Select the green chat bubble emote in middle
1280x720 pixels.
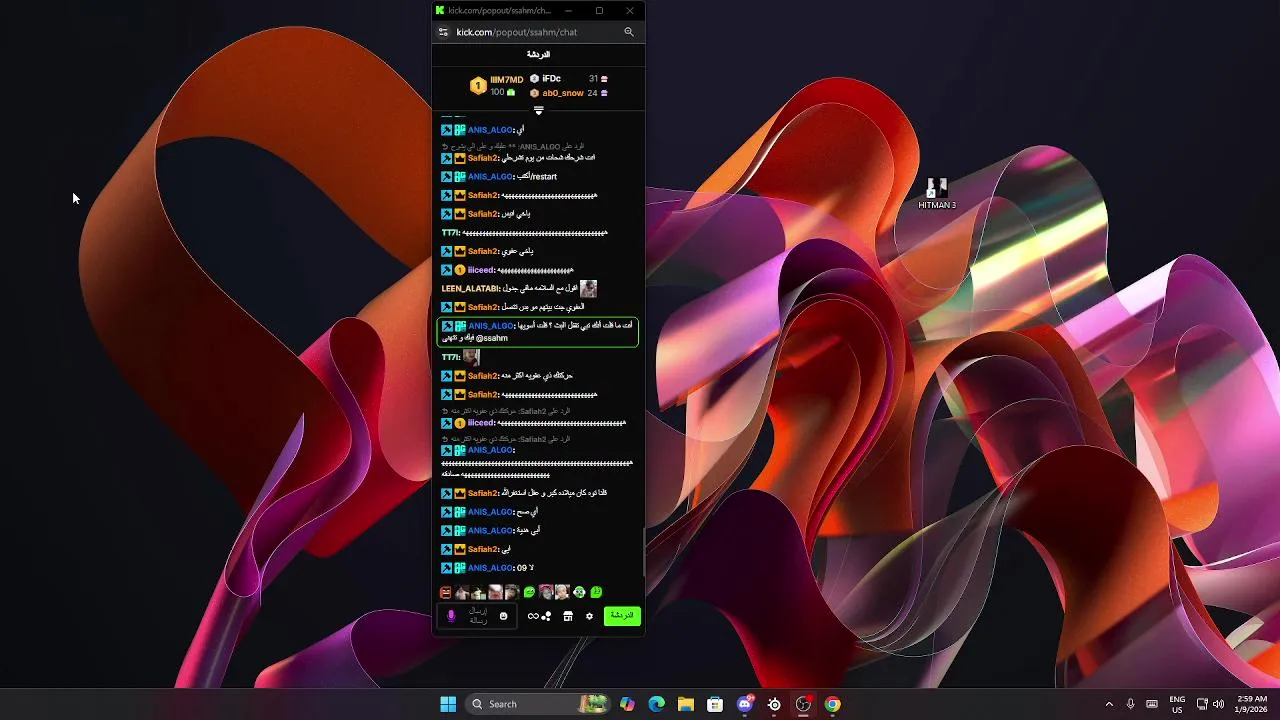pyautogui.click(x=529, y=592)
